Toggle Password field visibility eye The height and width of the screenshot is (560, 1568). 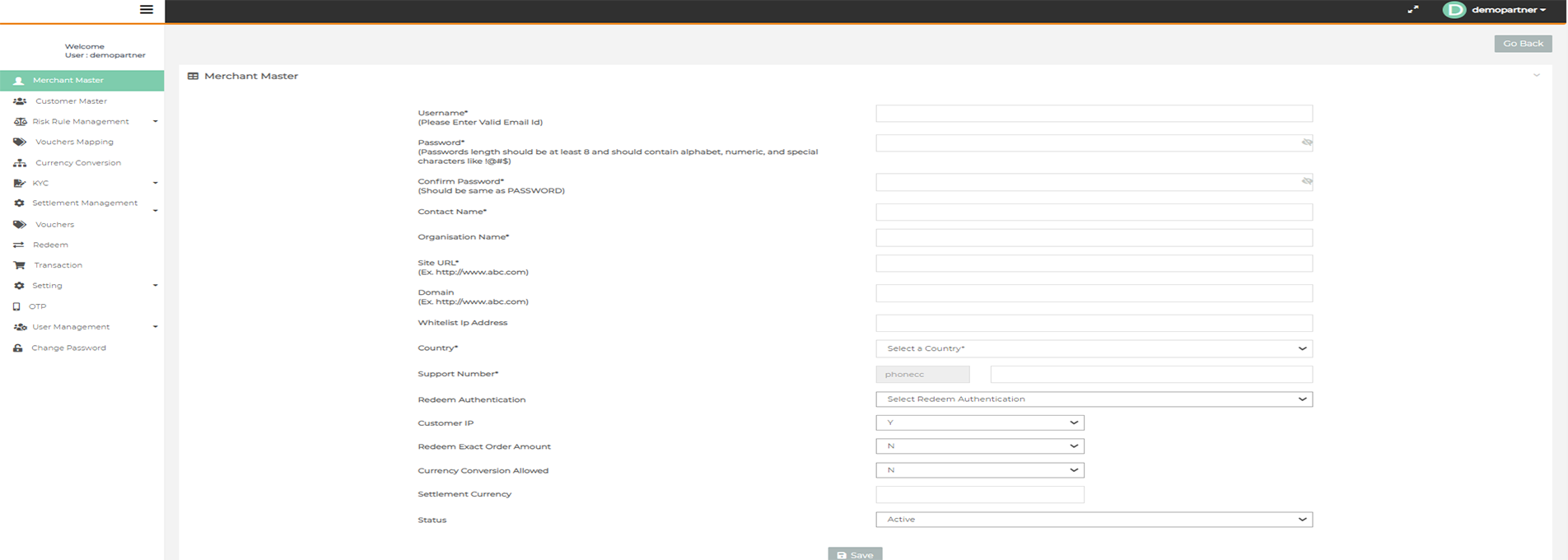1306,142
